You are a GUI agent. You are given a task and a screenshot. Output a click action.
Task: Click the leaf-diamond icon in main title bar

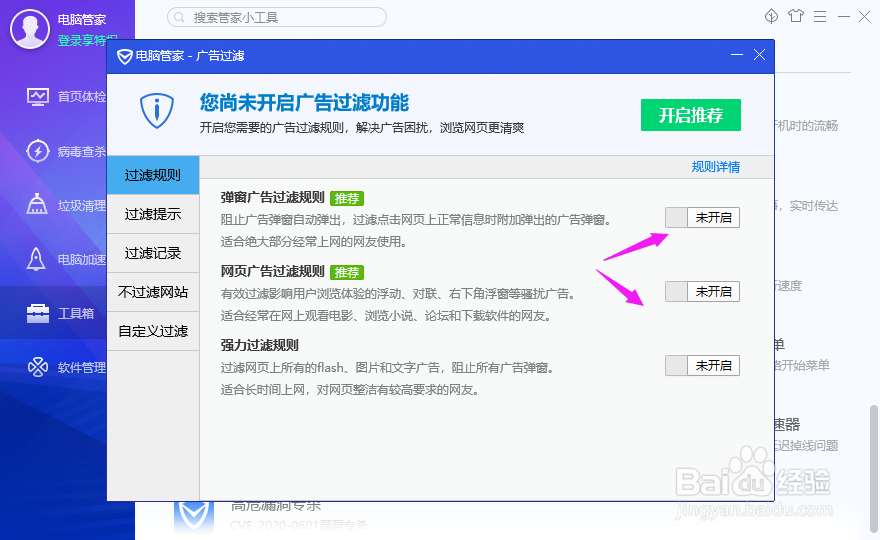coord(772,16)
